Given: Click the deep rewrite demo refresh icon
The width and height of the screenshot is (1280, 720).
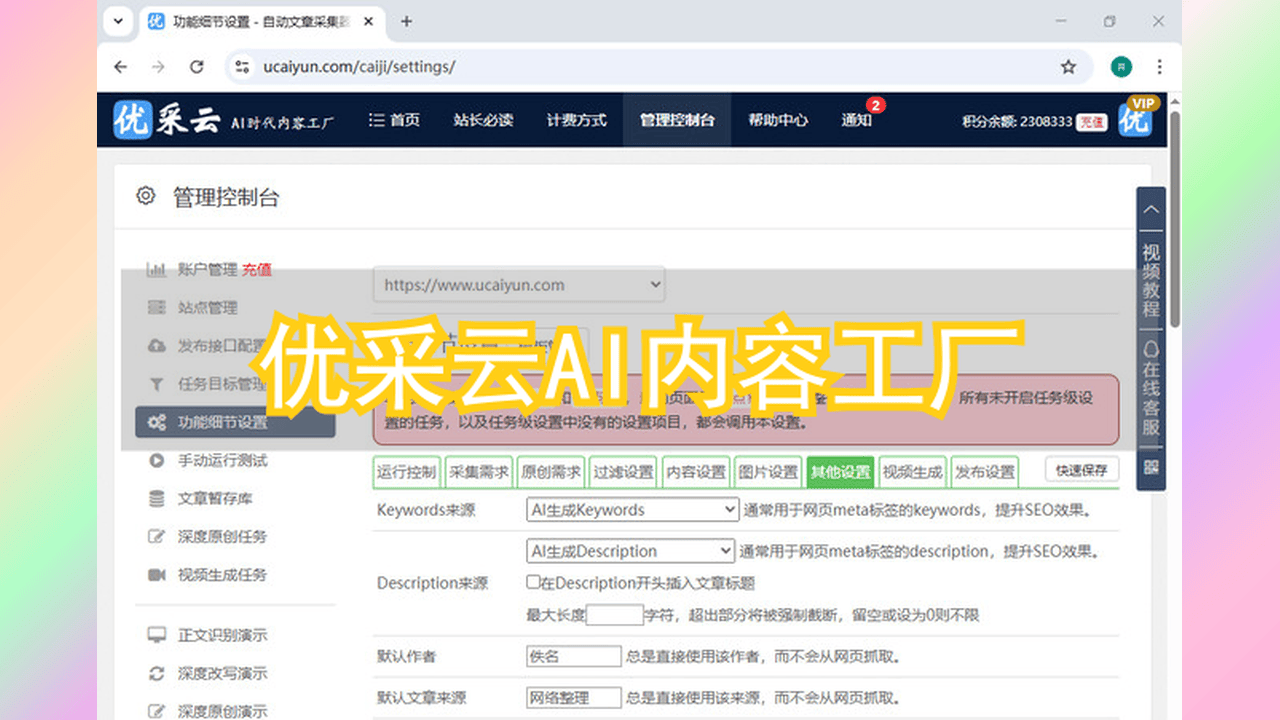Looking at the screenshot, I should (156, 673).
